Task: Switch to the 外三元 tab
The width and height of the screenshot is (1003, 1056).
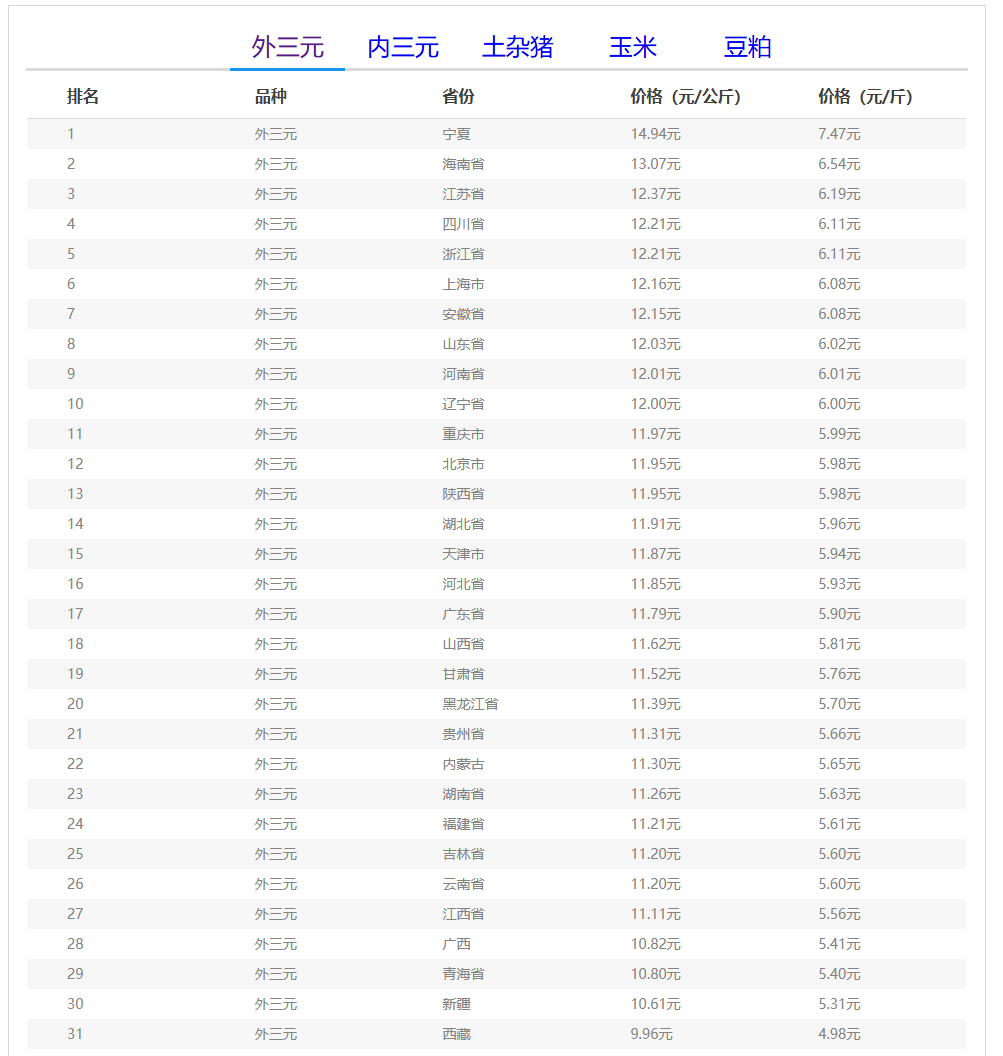Action: (287, 47)
